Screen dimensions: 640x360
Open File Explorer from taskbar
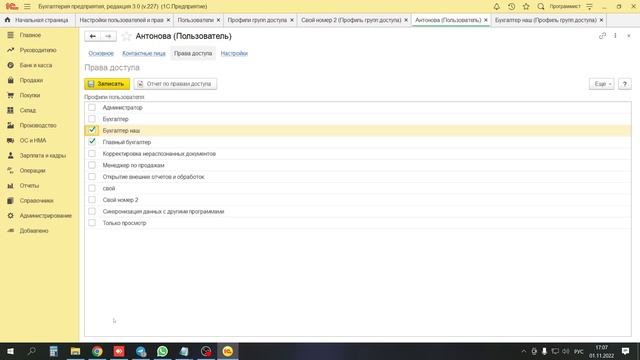pos(76,351)
